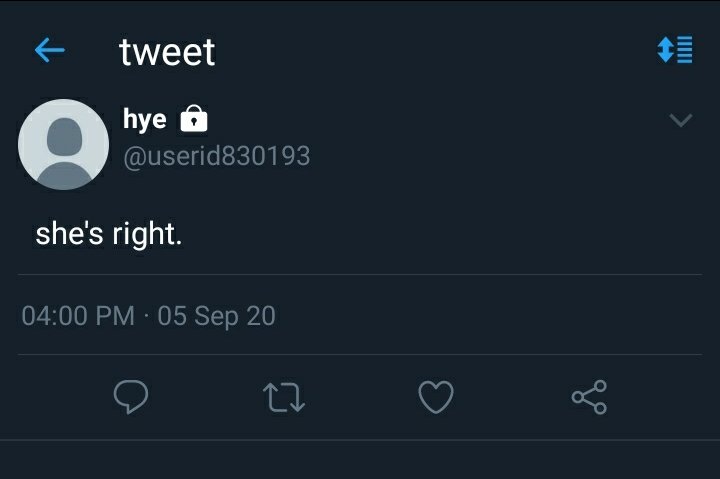720x479 pixels.
Task: Open the @userid830193 handle
Action: 217,156
